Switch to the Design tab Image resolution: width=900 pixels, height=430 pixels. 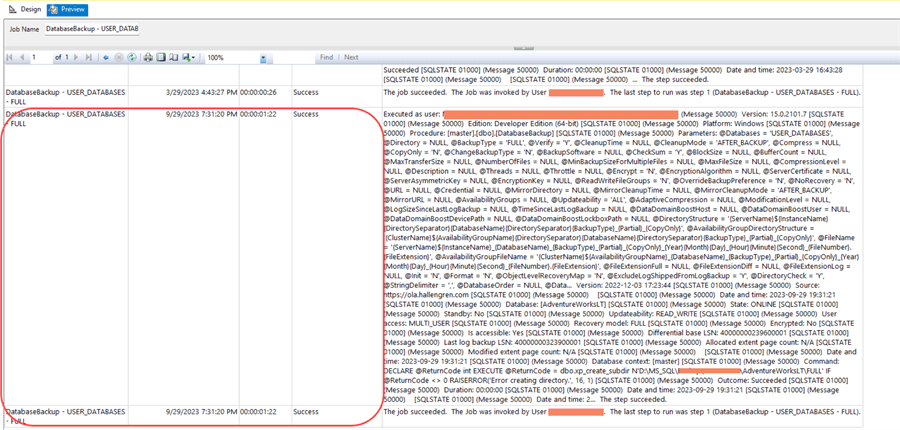[x=24, y=8]
